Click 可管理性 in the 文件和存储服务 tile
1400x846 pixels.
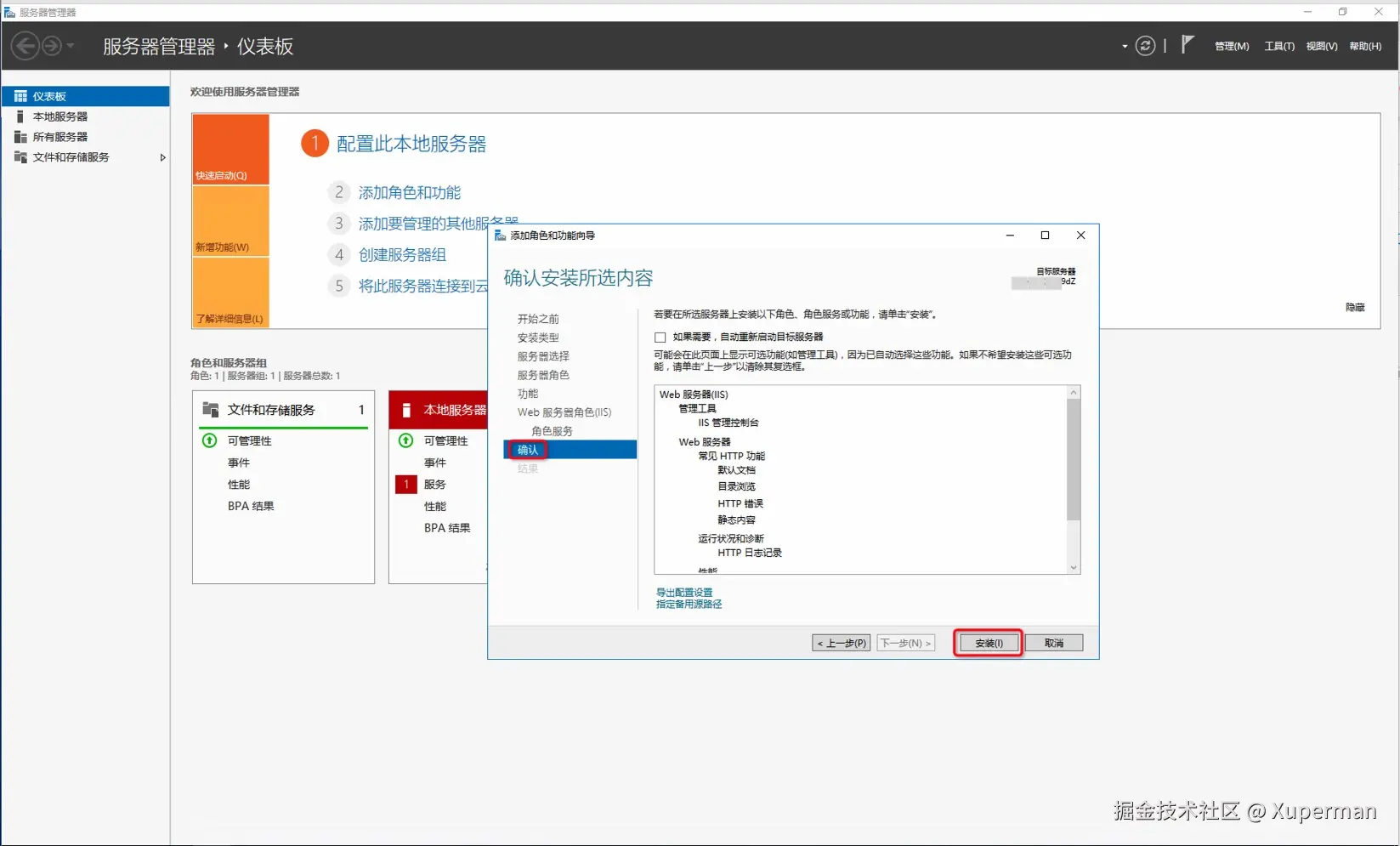tap(249, 440)
